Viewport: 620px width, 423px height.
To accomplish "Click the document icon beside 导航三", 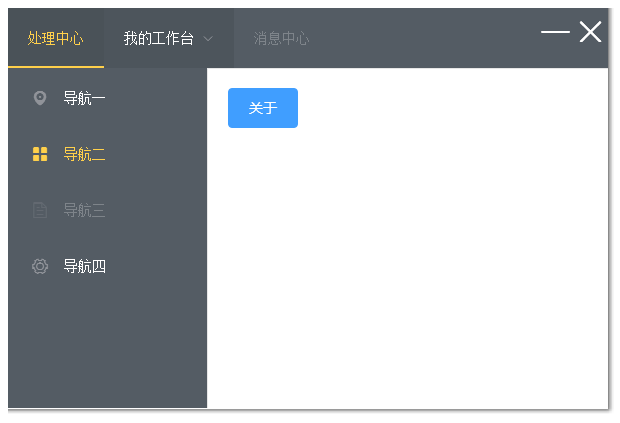I will 40,210.
